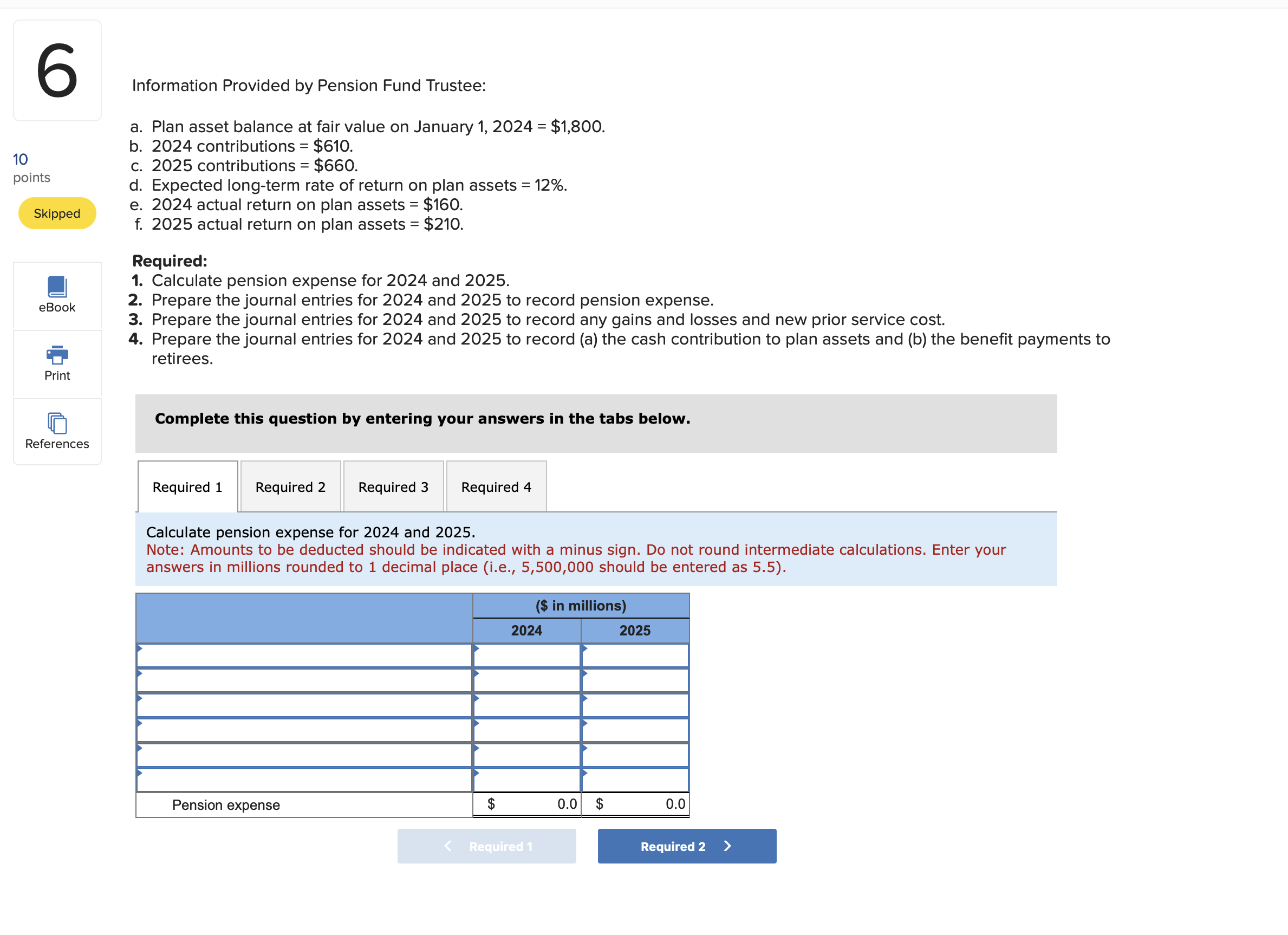Click the yellow Skipped badge
Image resolution: width=1288 pixels, height=935 pixels.
(x=56, y=213)
